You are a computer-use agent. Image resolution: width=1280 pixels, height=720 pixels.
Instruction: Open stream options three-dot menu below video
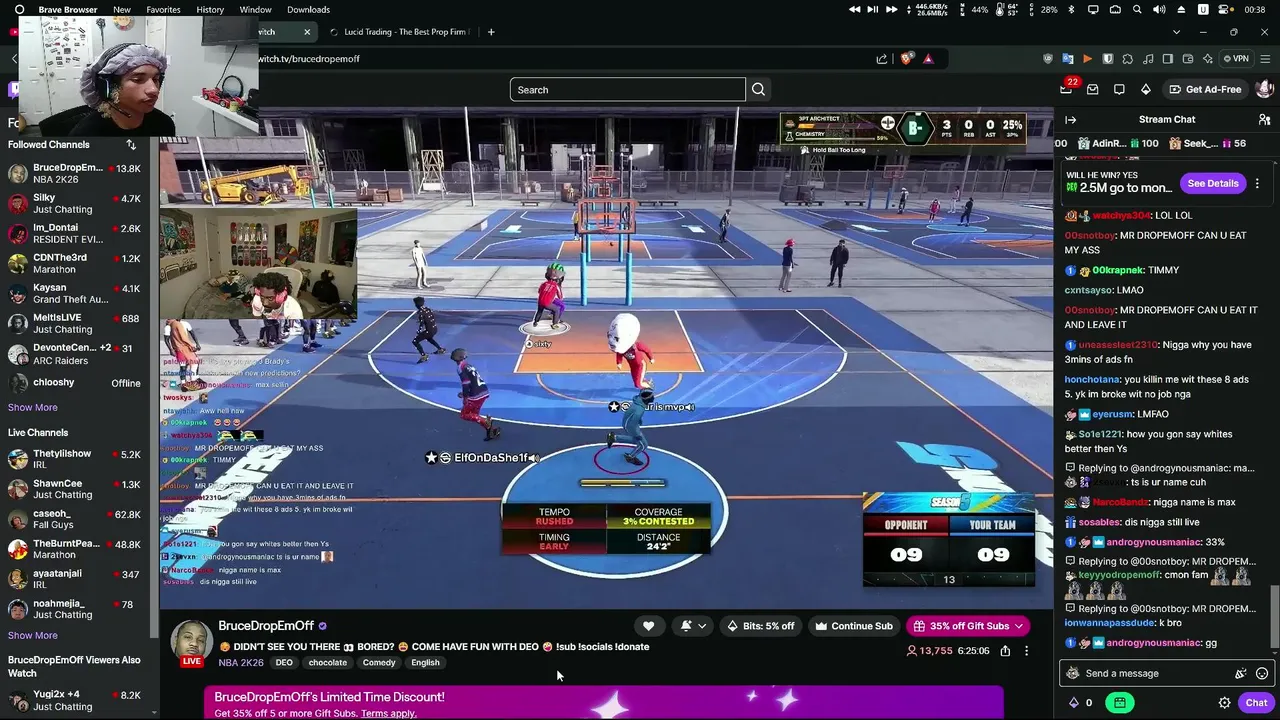pyautogui.click(x=1026, y=651)
